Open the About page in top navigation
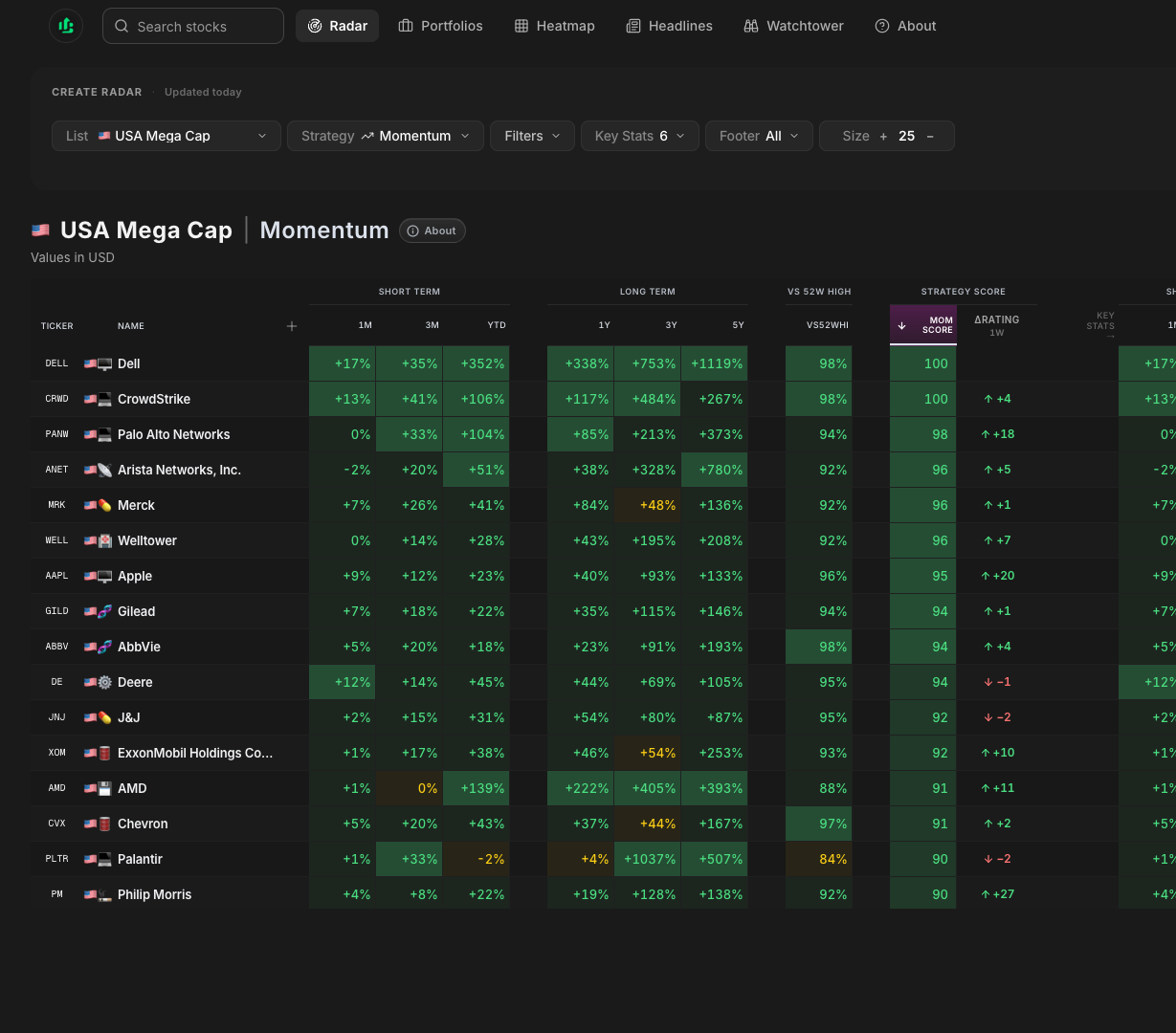This screenshot has height=1033, width=1176. coord(905,26)
